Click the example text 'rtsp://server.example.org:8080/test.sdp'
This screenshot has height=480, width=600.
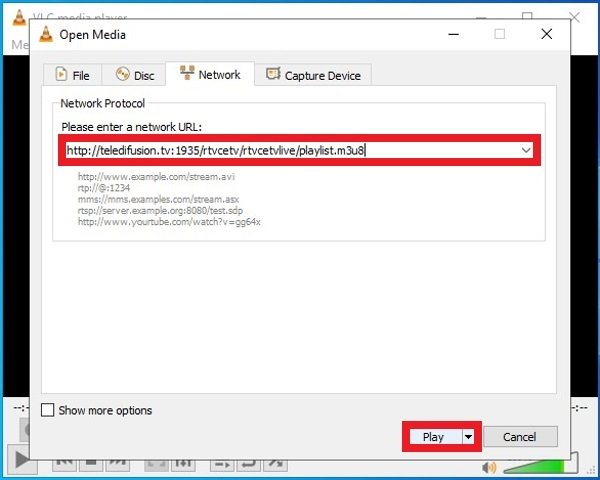click(160, 211)
